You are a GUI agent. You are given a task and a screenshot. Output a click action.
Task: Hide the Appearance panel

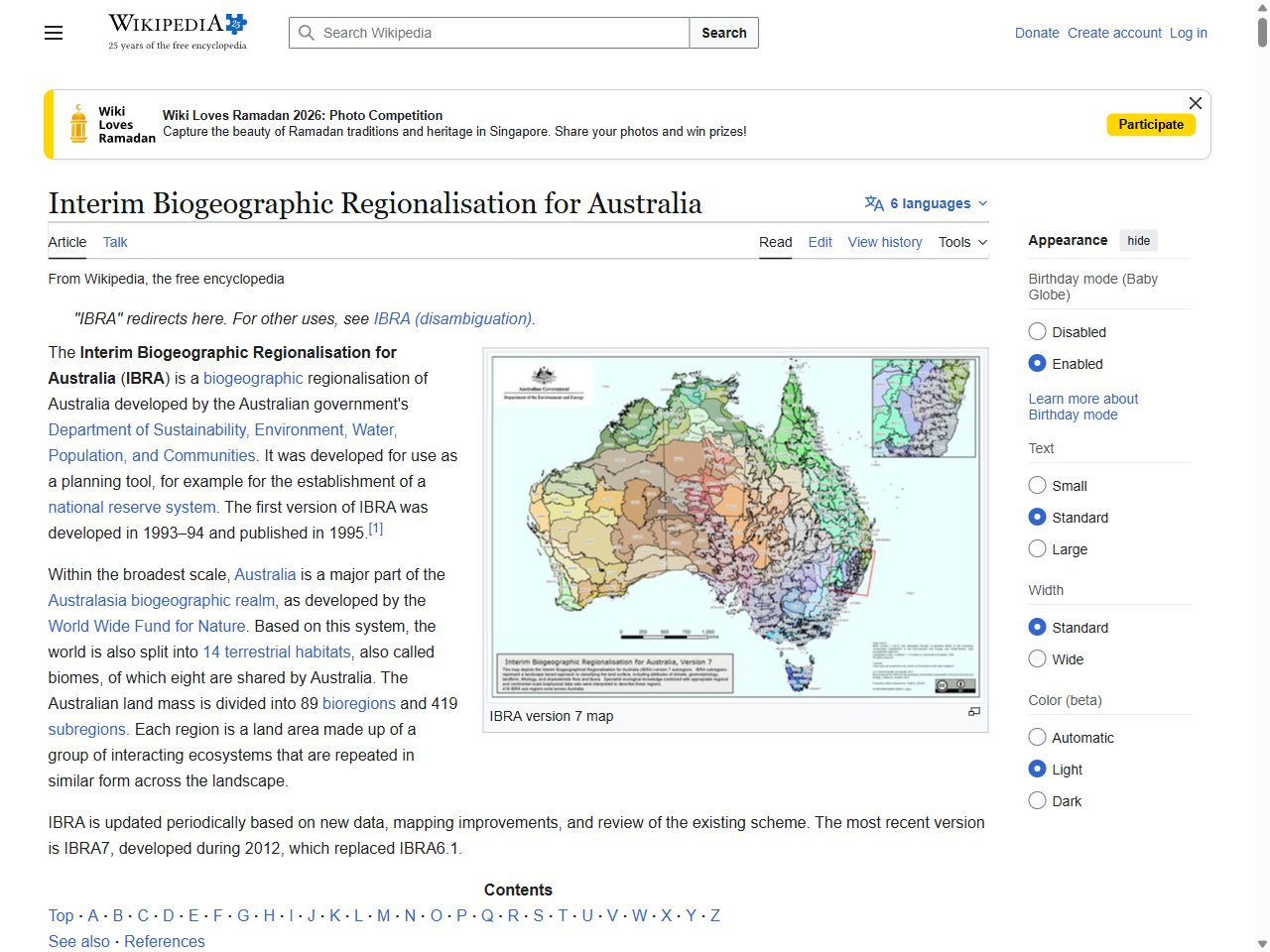click(x=1138, y=240)
